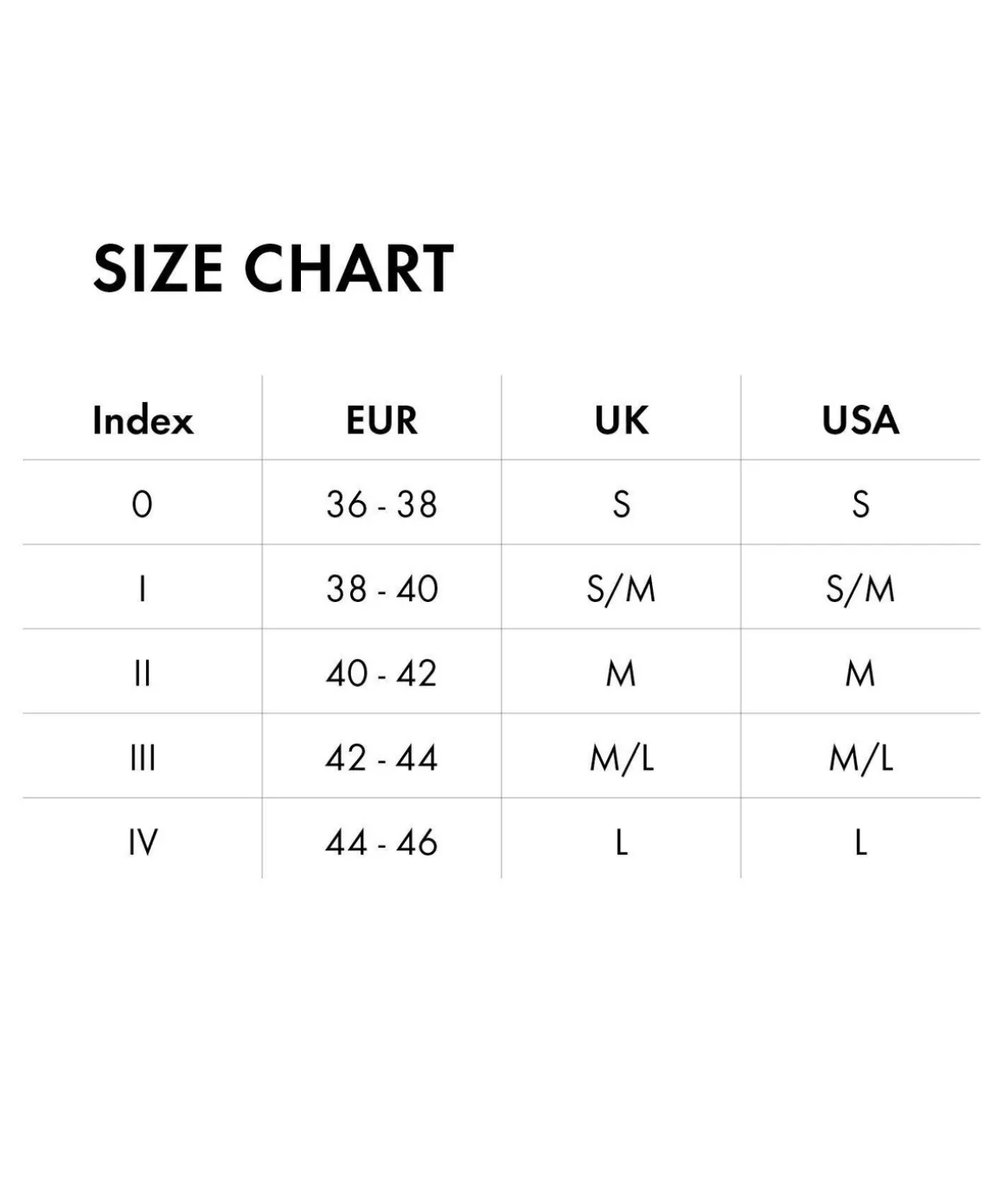The height and width of the screenshot is (1204, 1003).
Task: Select EUR size 42 - 44 cell
Action: coord(381,759)
